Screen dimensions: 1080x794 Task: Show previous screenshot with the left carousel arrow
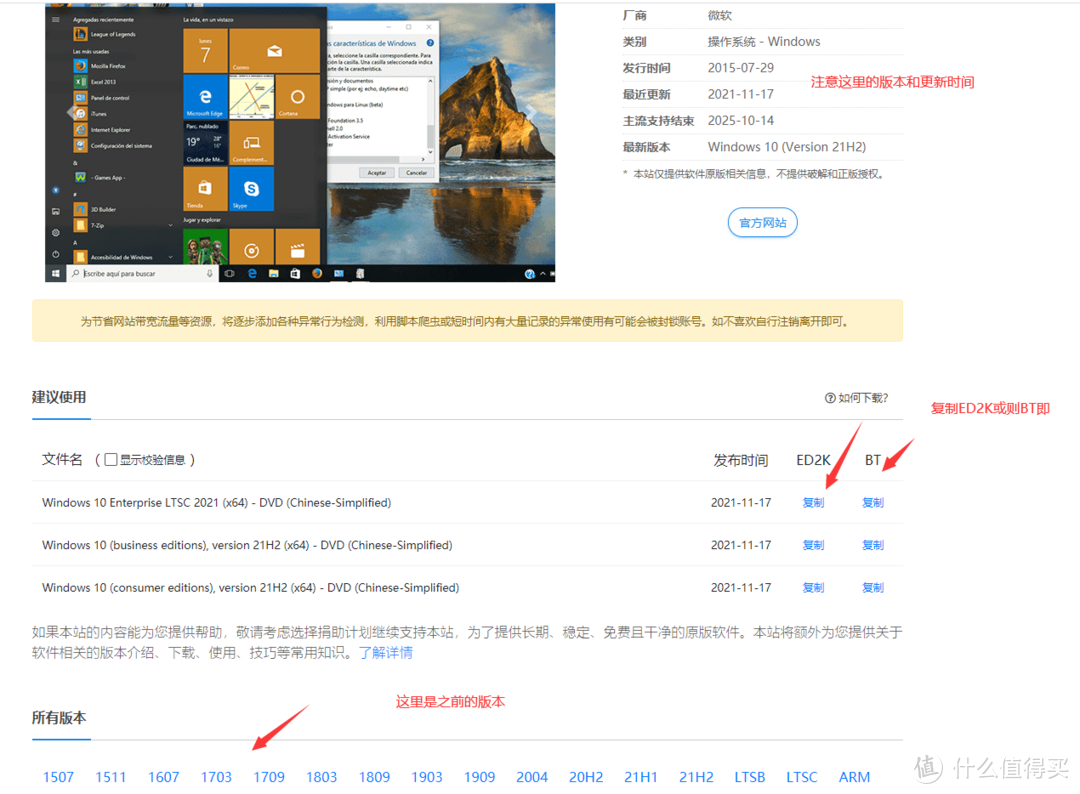point(70,114)
